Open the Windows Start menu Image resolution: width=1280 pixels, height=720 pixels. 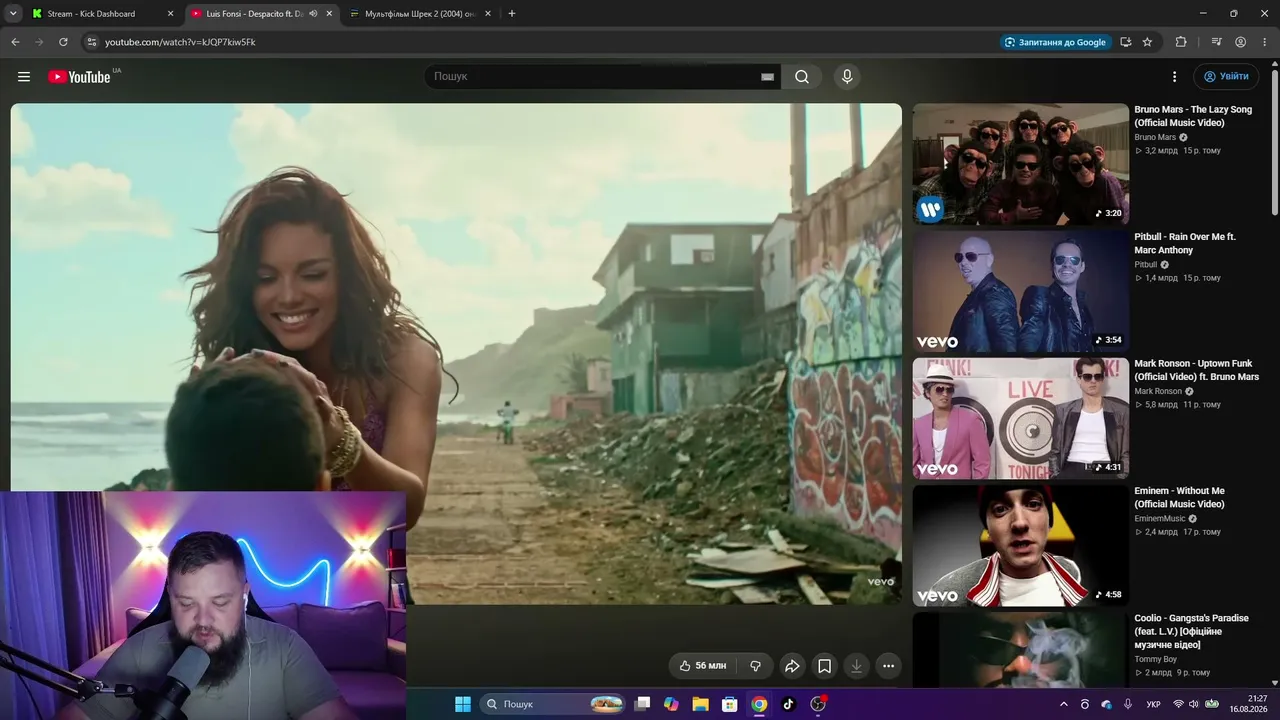point(463,704)
